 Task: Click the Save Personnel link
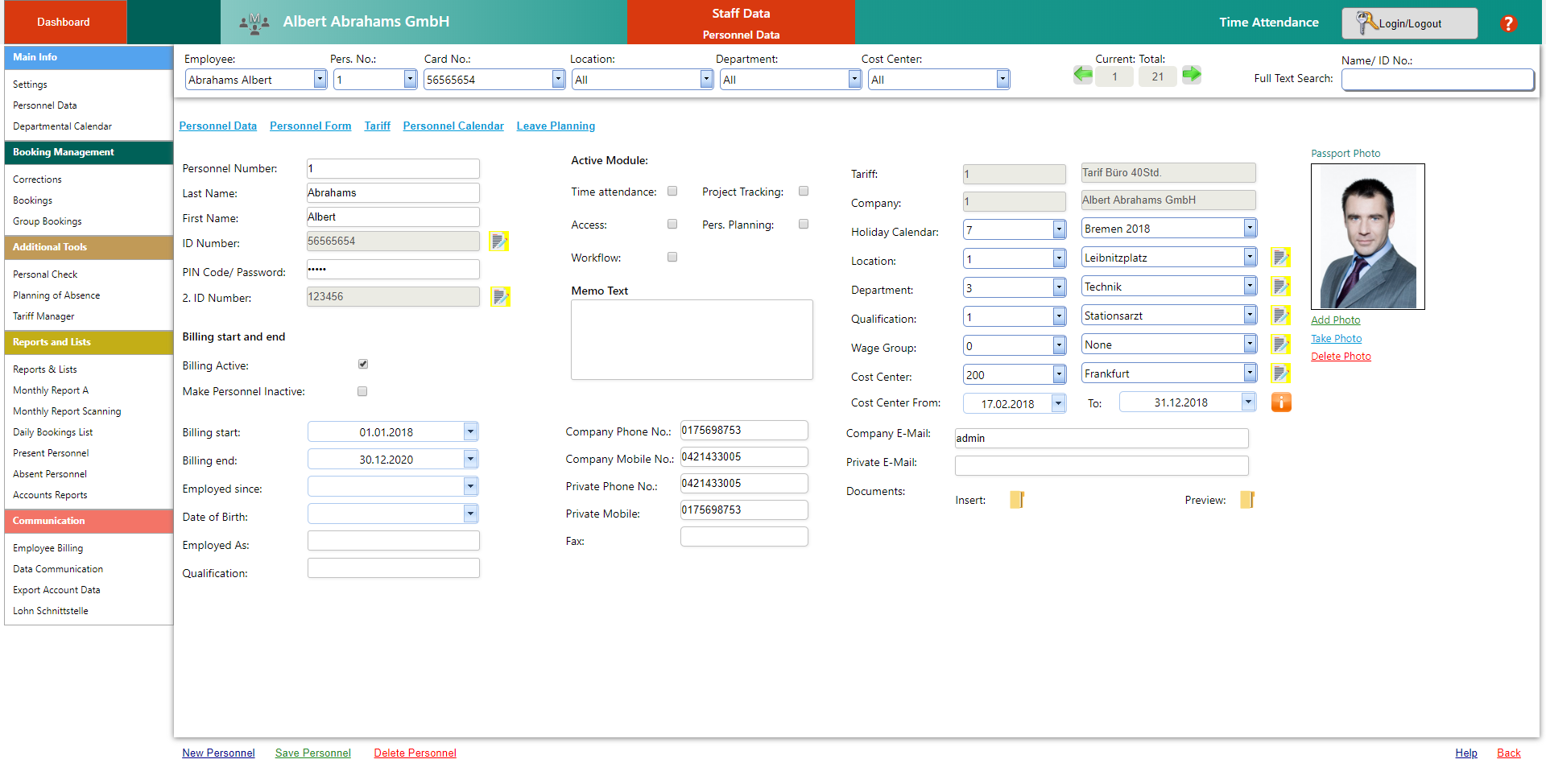pos(313,753)
